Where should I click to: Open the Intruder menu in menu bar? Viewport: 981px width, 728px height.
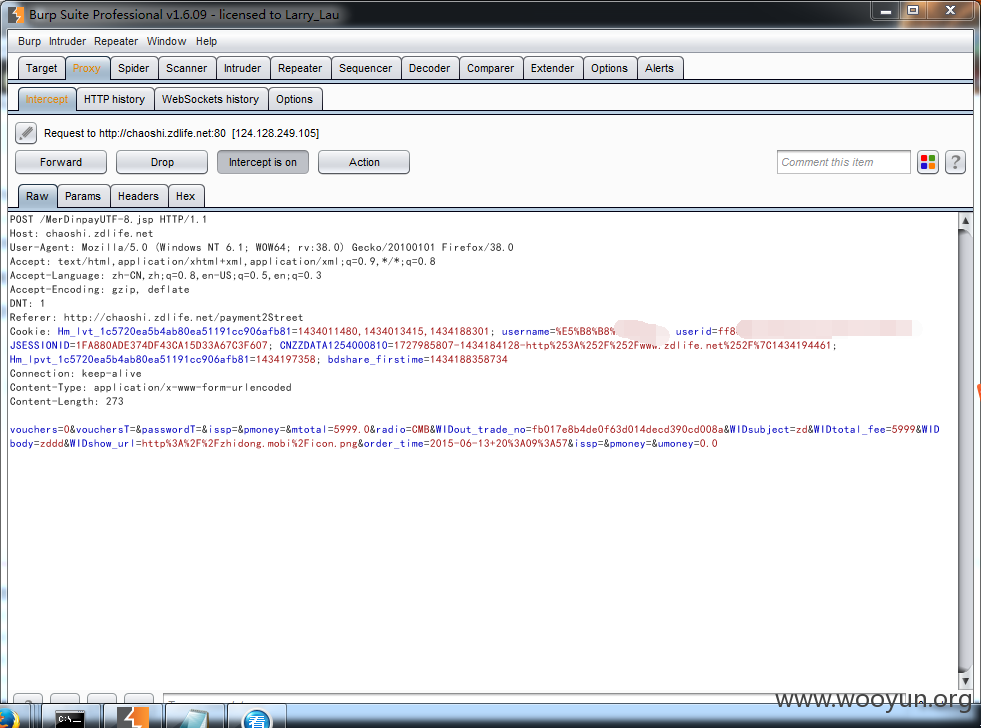(68, 41)
